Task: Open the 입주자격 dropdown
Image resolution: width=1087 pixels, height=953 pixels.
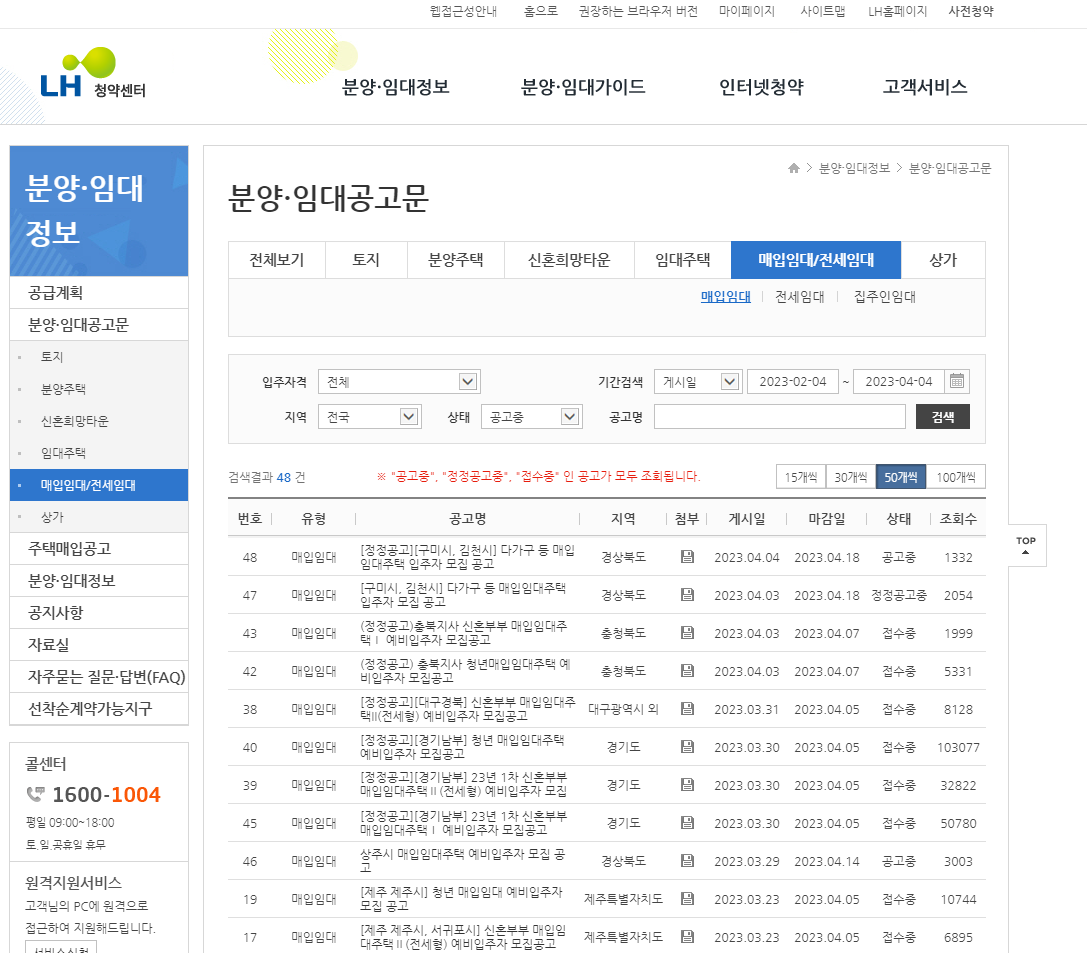Action: 399,381
